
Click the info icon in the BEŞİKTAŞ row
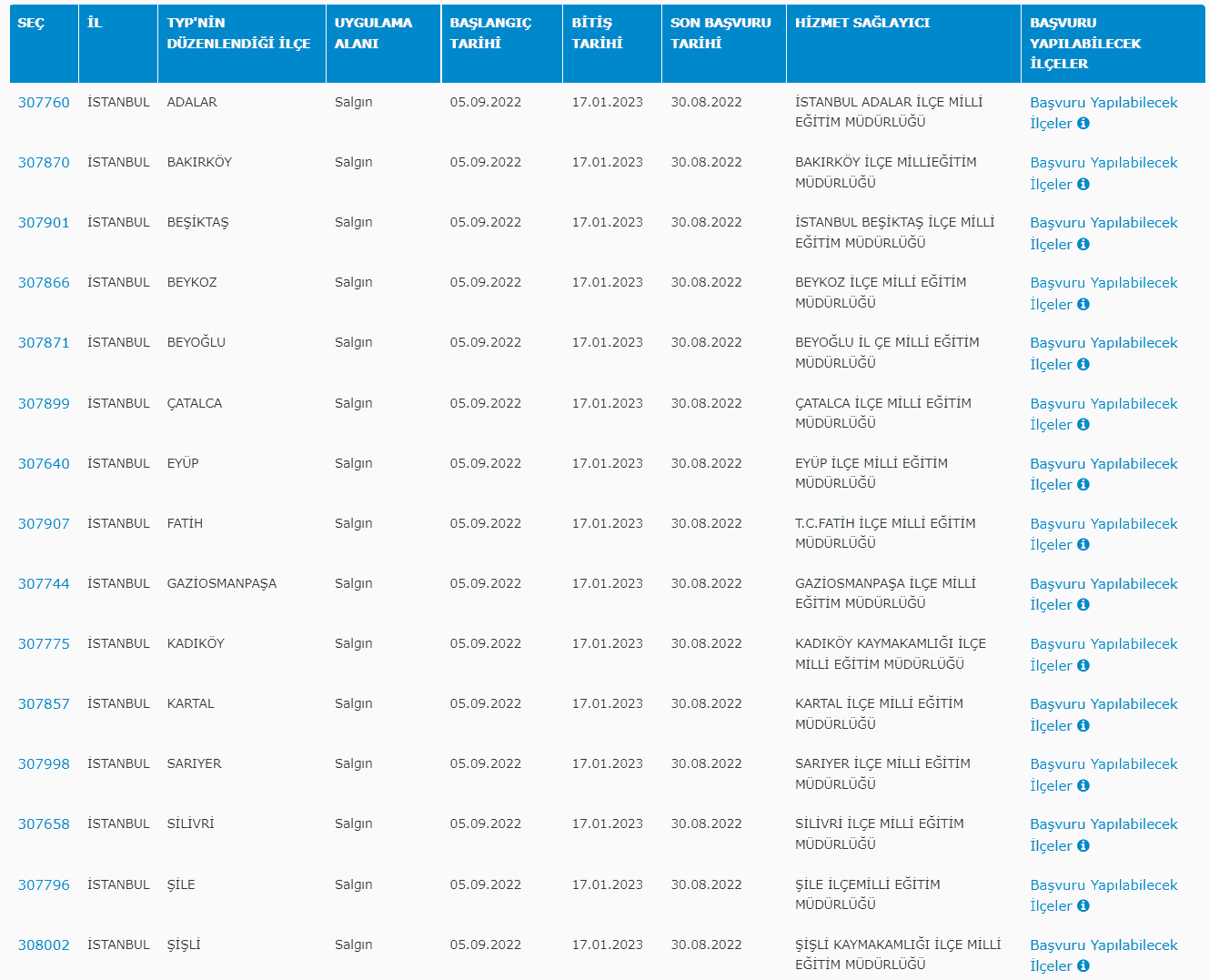tap(1083, 244)
